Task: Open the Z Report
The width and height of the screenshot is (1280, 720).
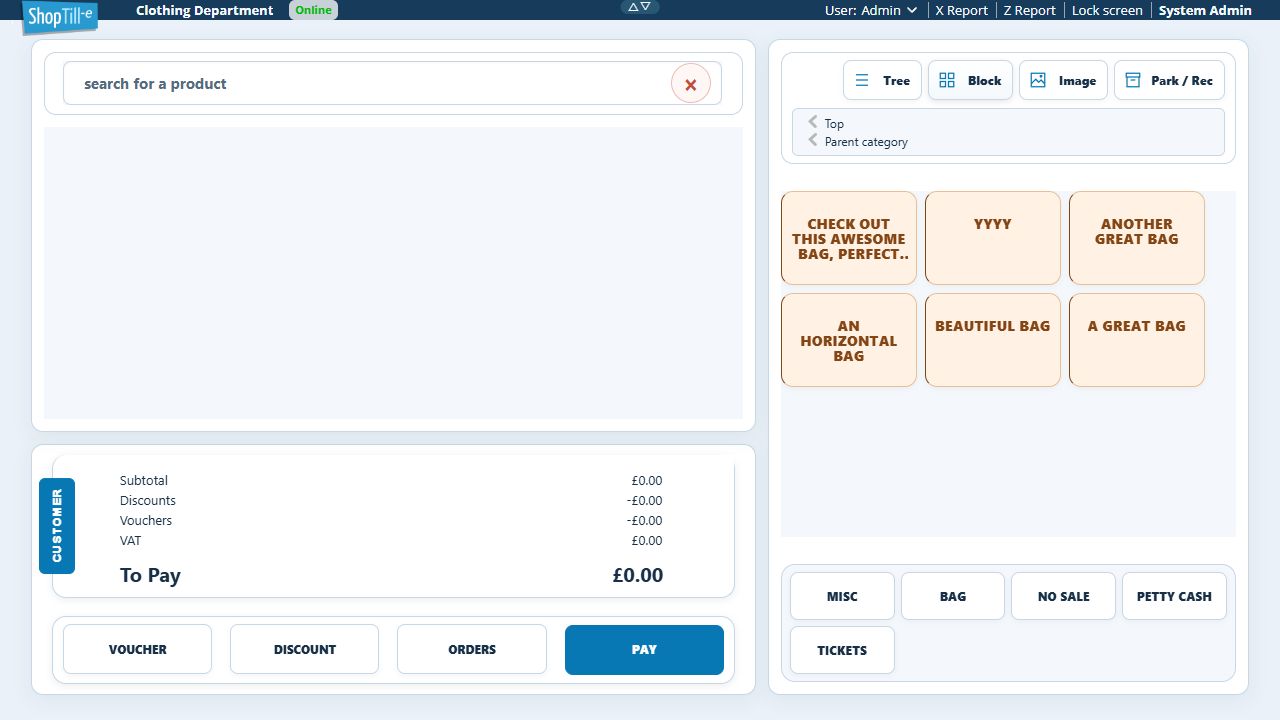Action: (x=1030, y=10)
